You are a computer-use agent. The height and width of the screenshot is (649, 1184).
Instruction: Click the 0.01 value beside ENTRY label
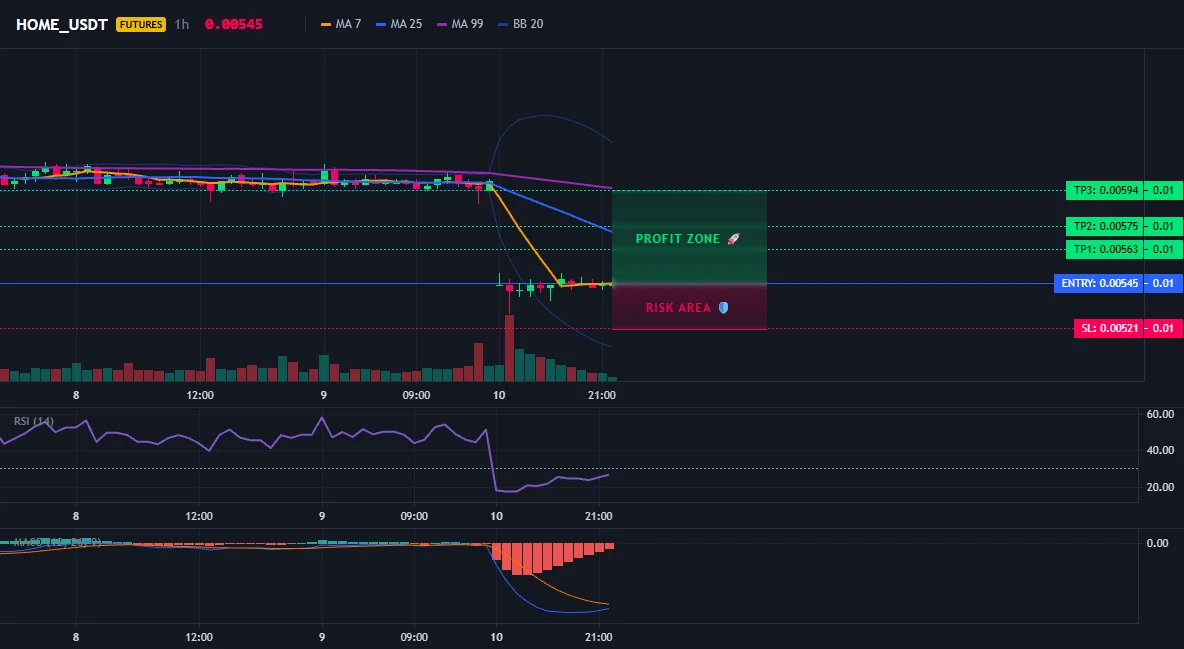point(1163,283)
